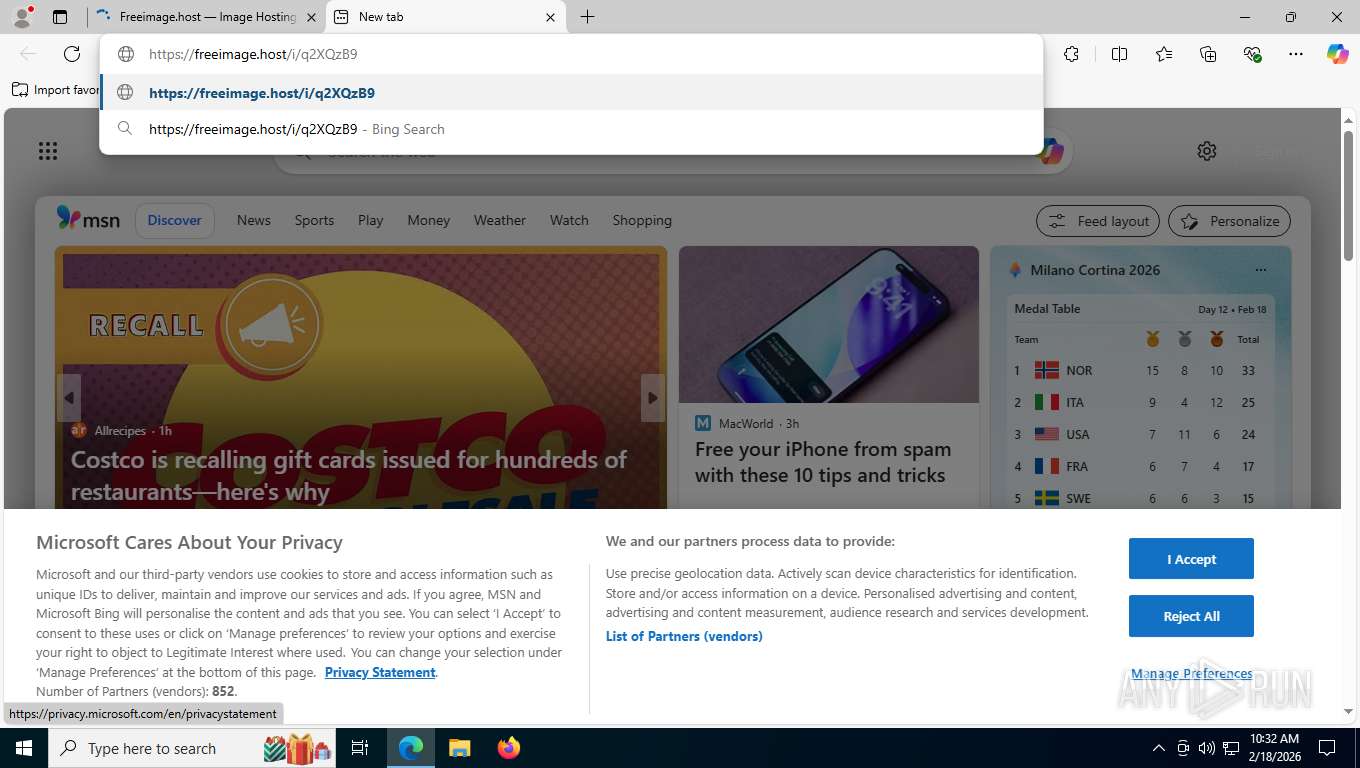The width and height of the screenshot is (1360, 768).
Task: Open the Favorites star icon
Action: click(x=1164, y=54)
